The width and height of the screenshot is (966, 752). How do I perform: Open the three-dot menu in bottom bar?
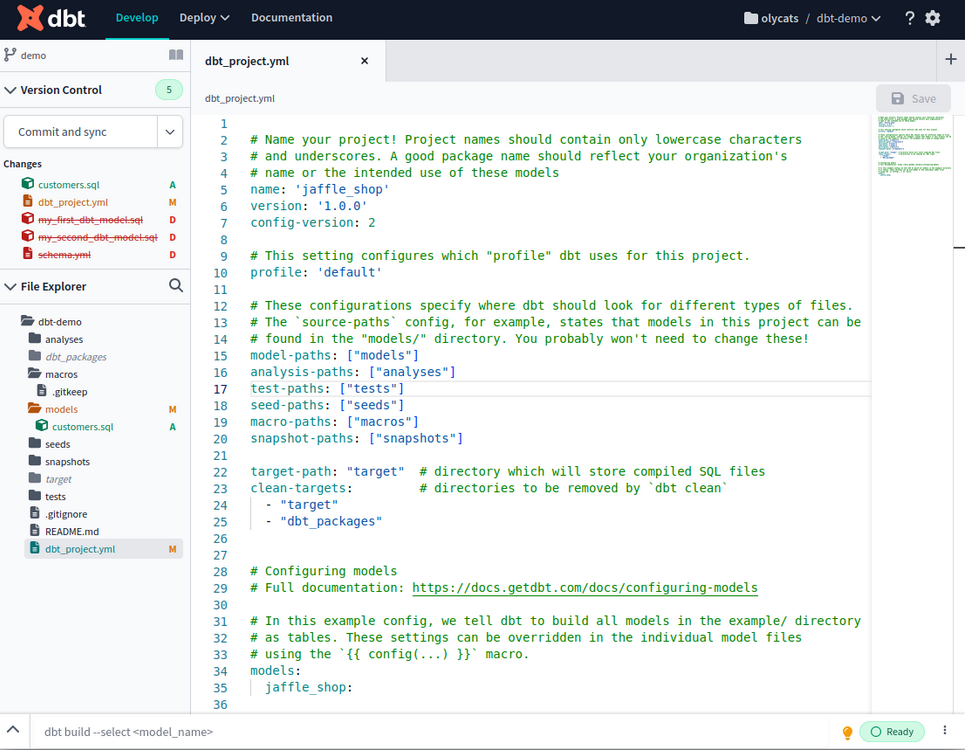tap(944, 730)
